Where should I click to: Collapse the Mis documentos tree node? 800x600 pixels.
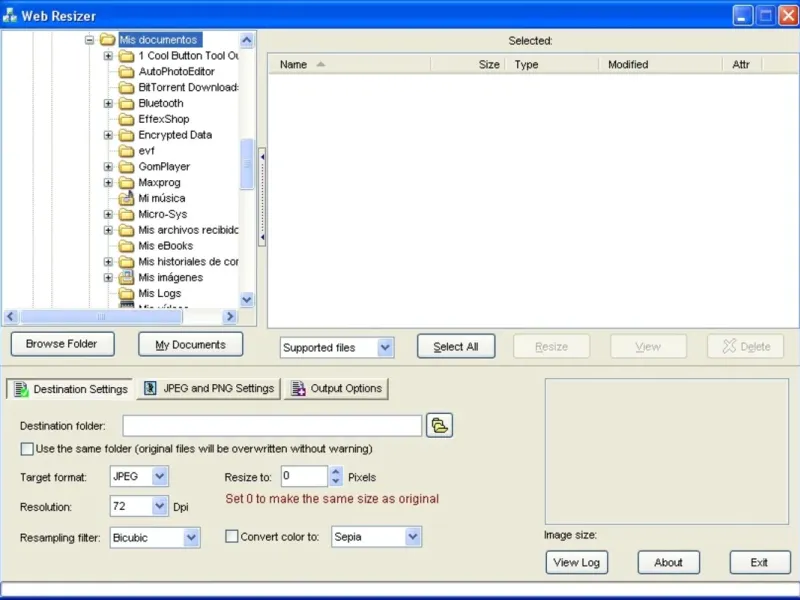89,39
